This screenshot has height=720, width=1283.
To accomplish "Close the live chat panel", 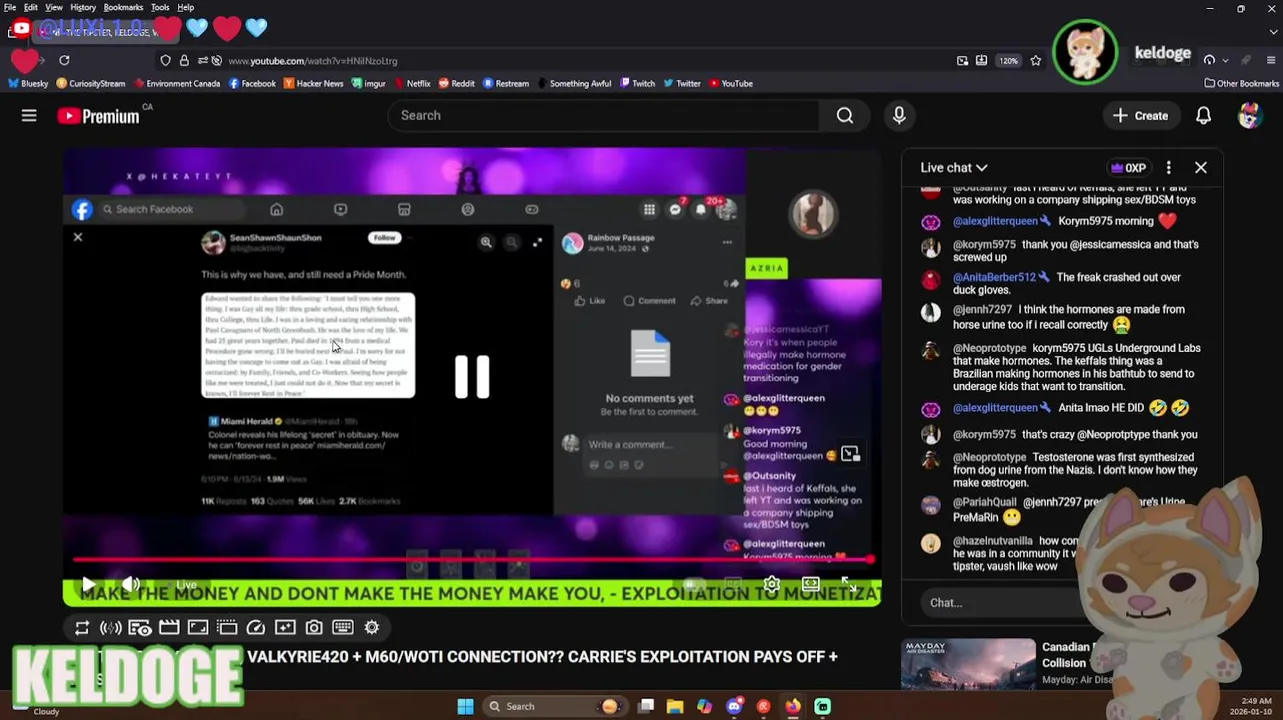I will 1200,168.
